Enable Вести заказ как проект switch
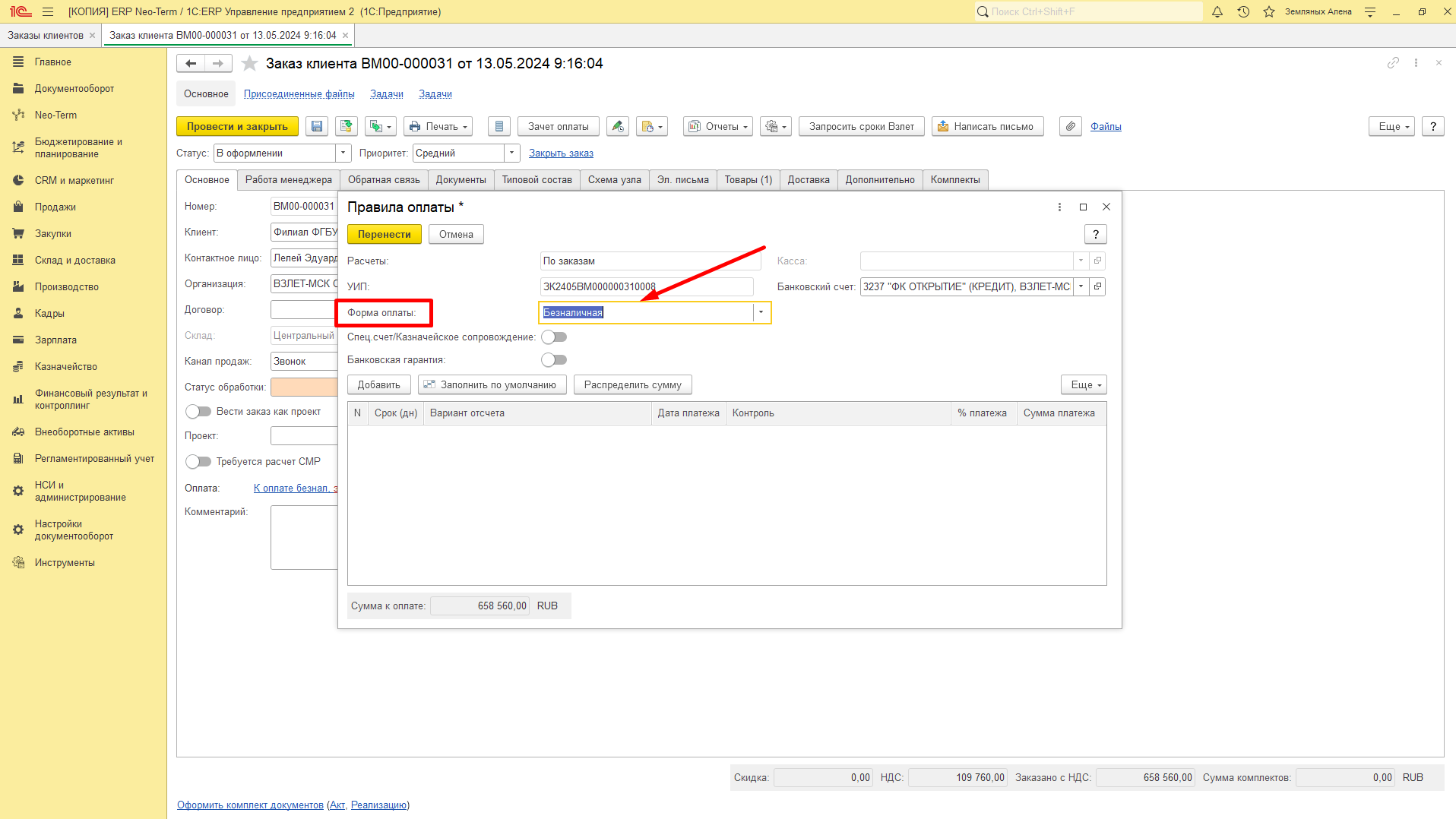 pos(198,412)
